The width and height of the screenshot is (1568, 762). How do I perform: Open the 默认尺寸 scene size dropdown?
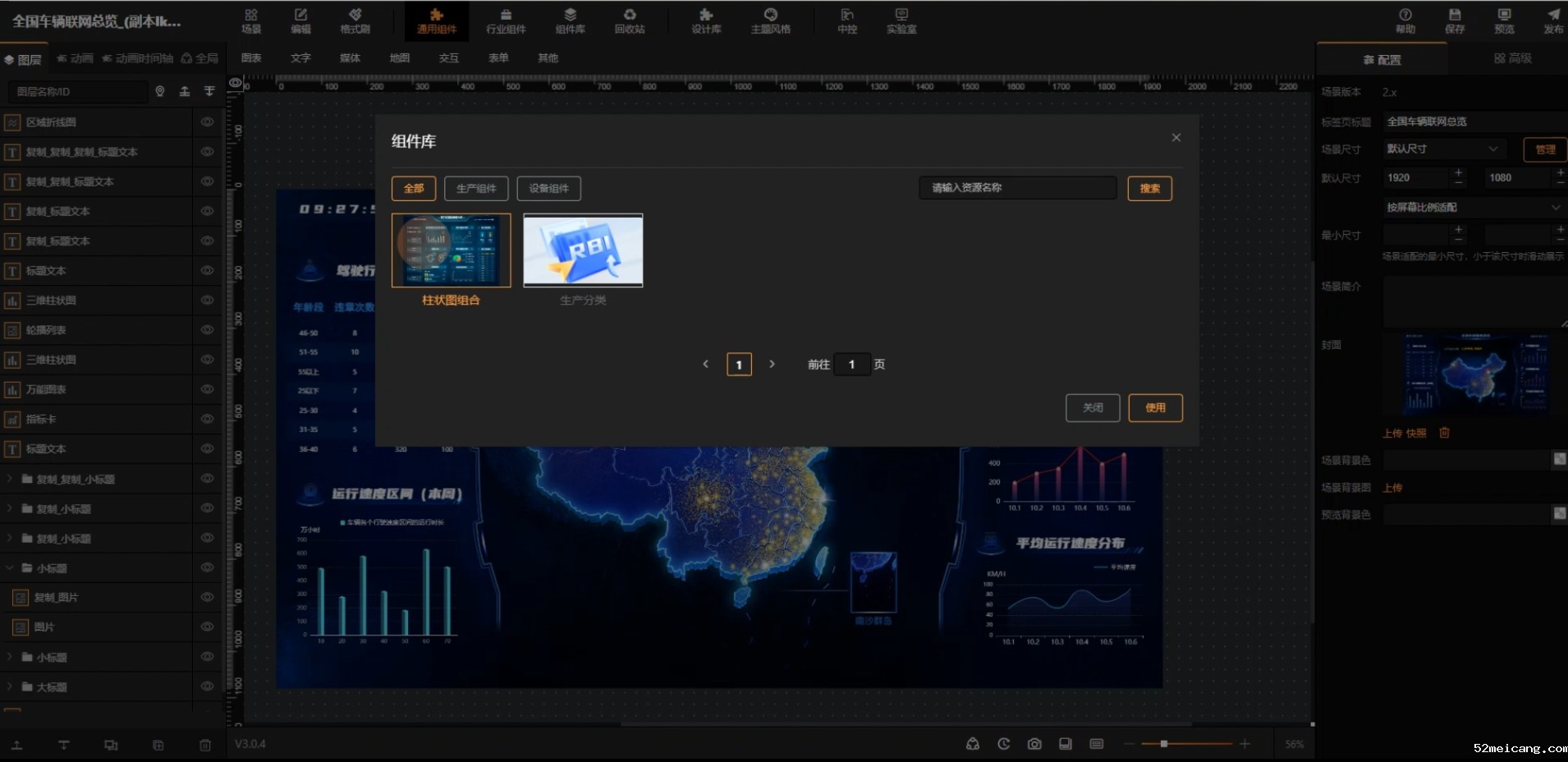pos(1443,149)
